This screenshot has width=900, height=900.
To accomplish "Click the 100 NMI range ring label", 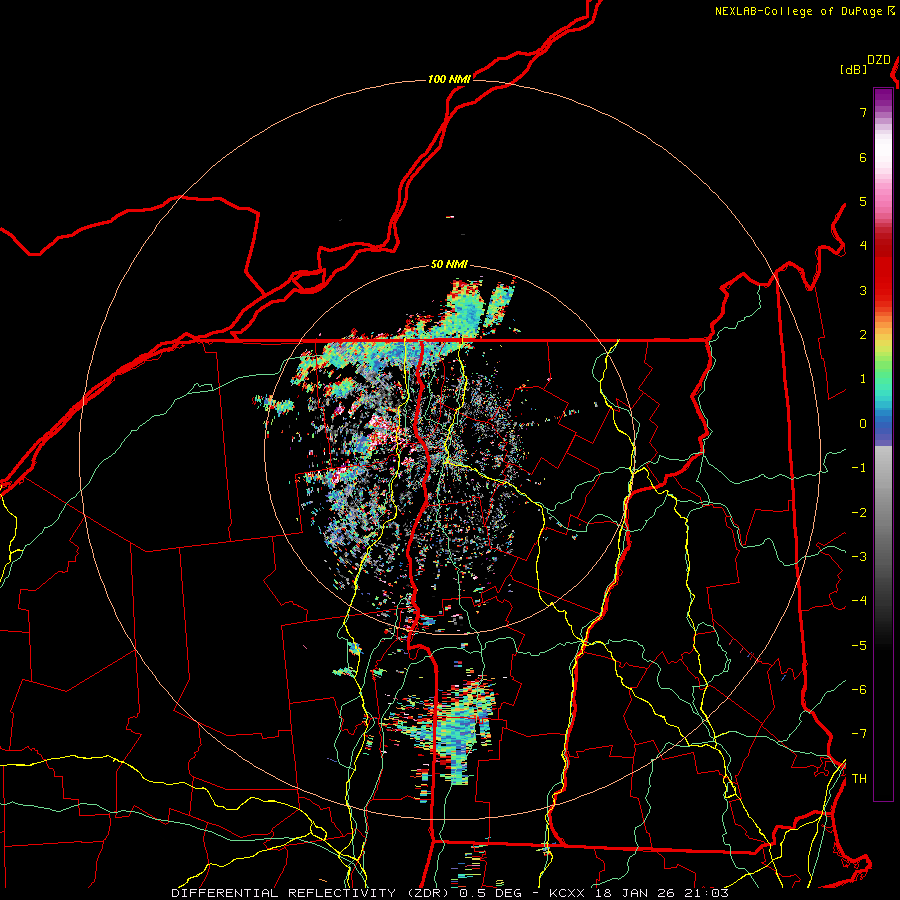I will (449, 79).
